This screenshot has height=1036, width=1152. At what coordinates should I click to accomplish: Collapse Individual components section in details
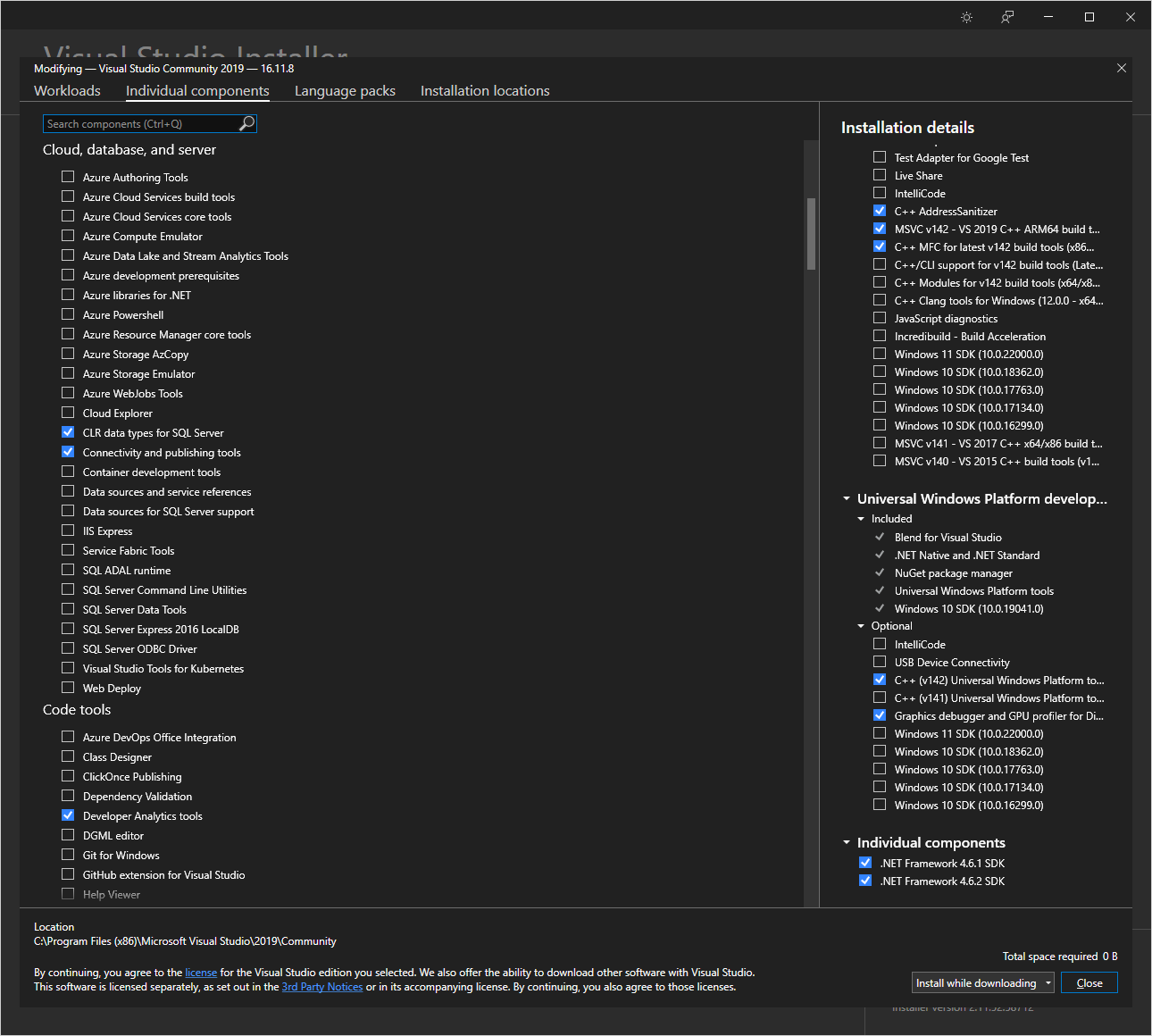point(847,843)
